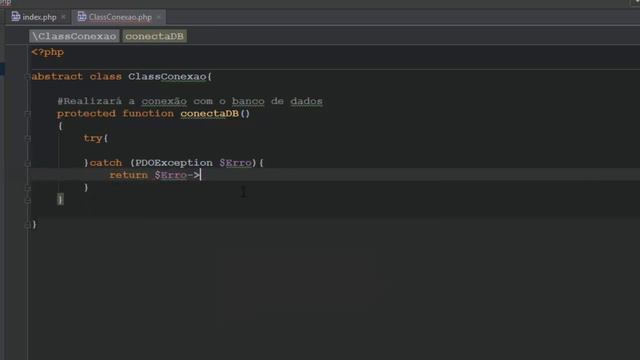Collapse the catch block fold marker
This screenshot has width=640, height=360.
pyautogui.click(x=27, y=163)
